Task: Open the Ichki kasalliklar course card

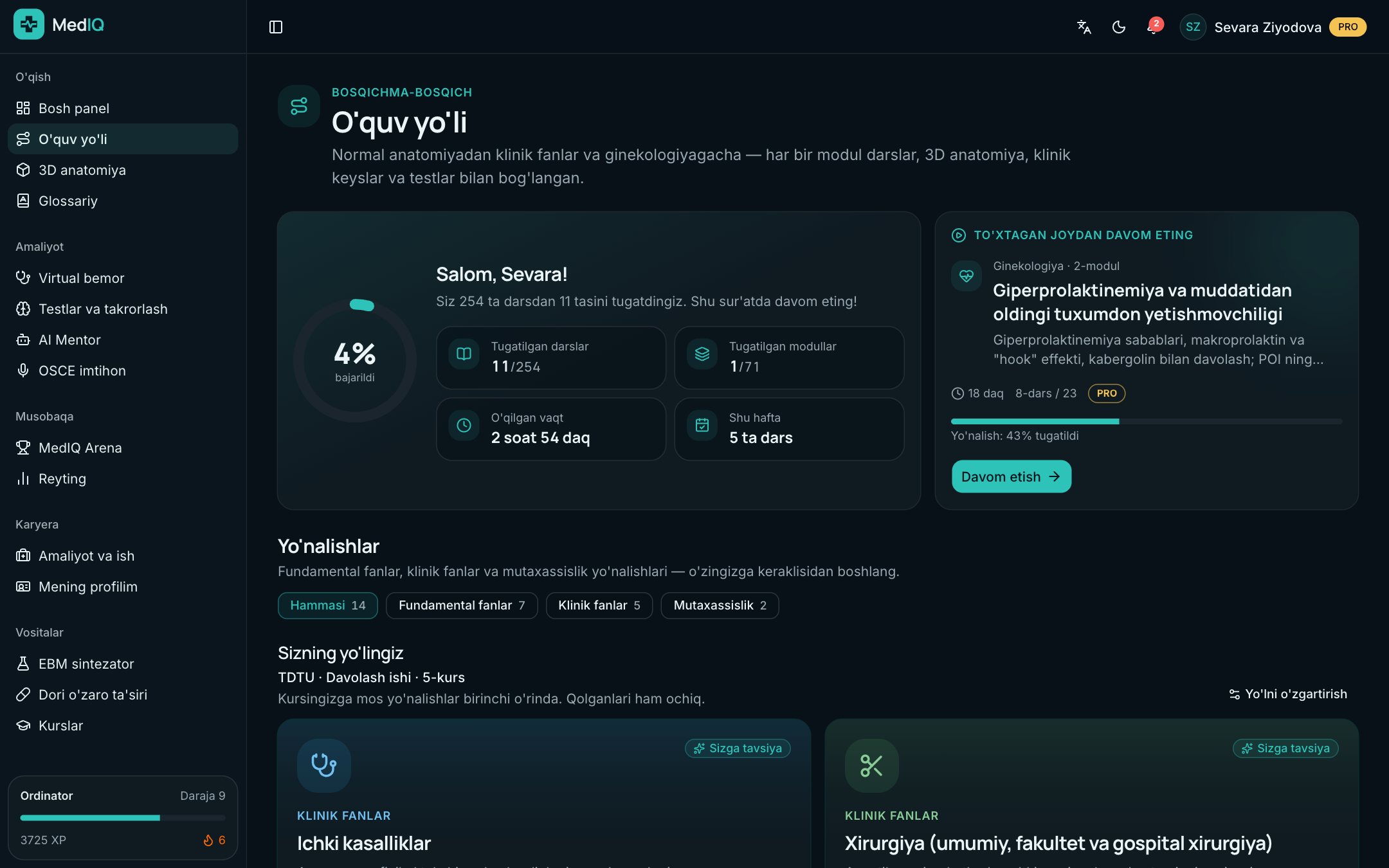Action: point(544,793)
